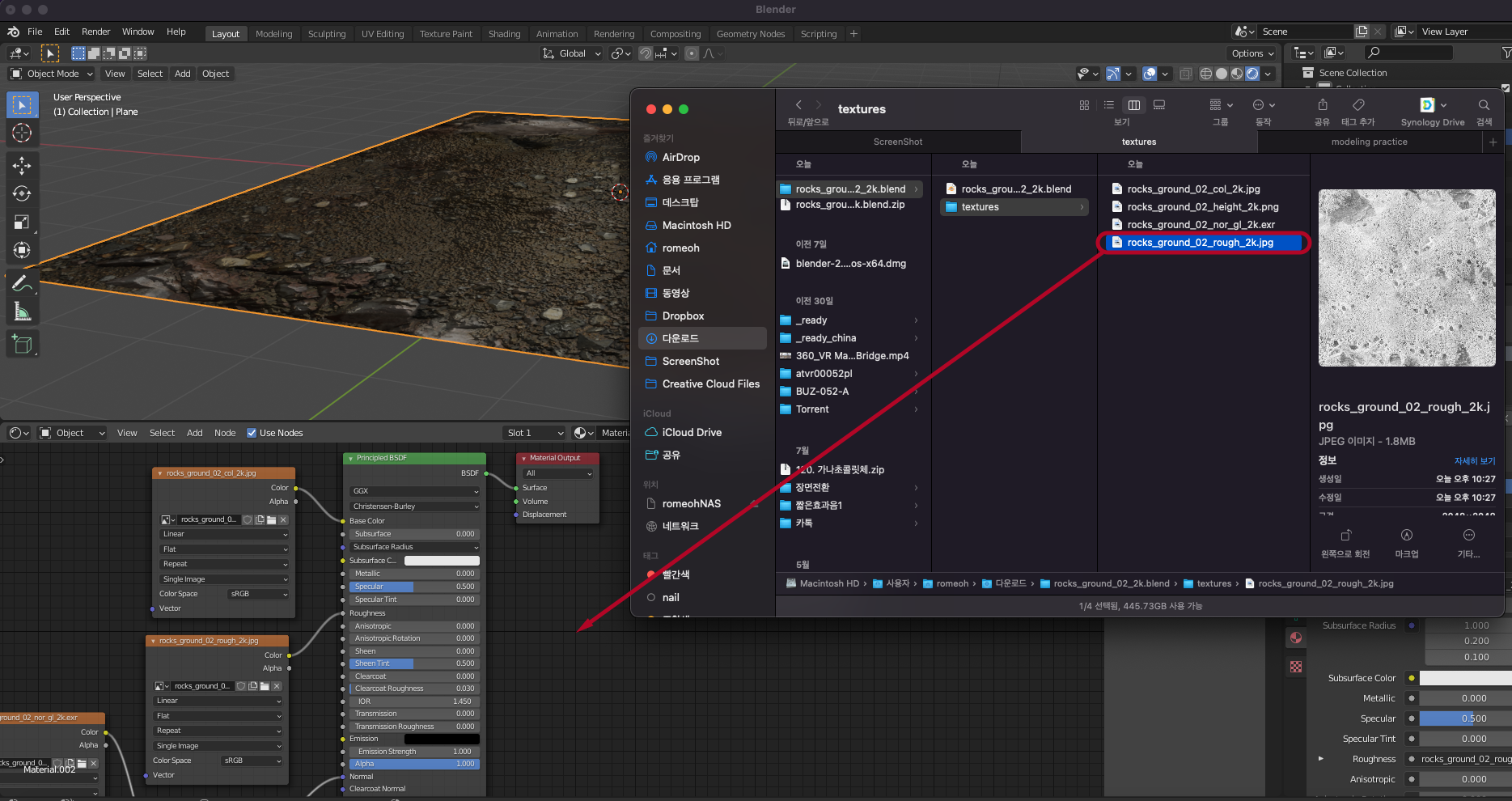
Task: Switch the viewport to wireframe shading
Action: (x=1205, y=74)
